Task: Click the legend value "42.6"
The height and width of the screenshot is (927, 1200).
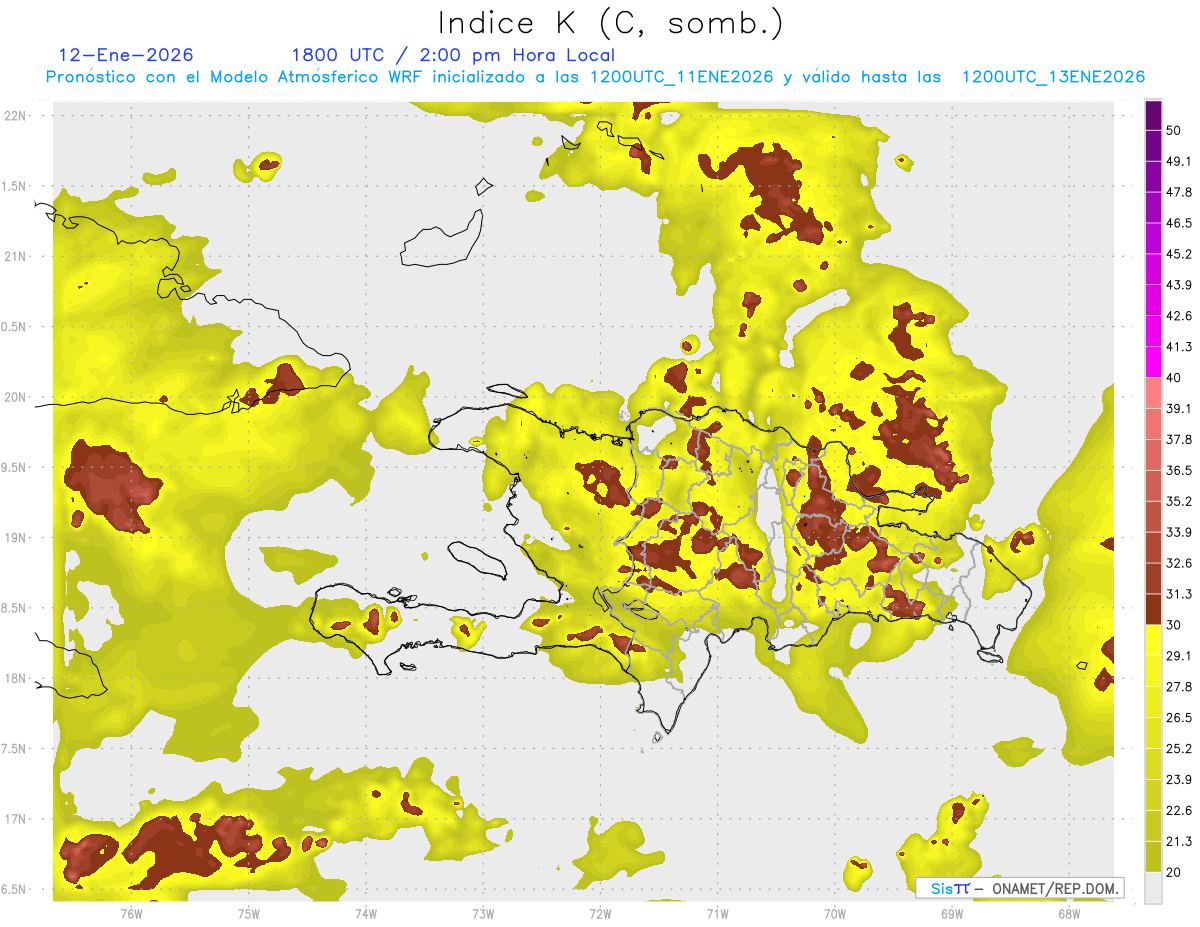Action: (x=1179, y=316)
